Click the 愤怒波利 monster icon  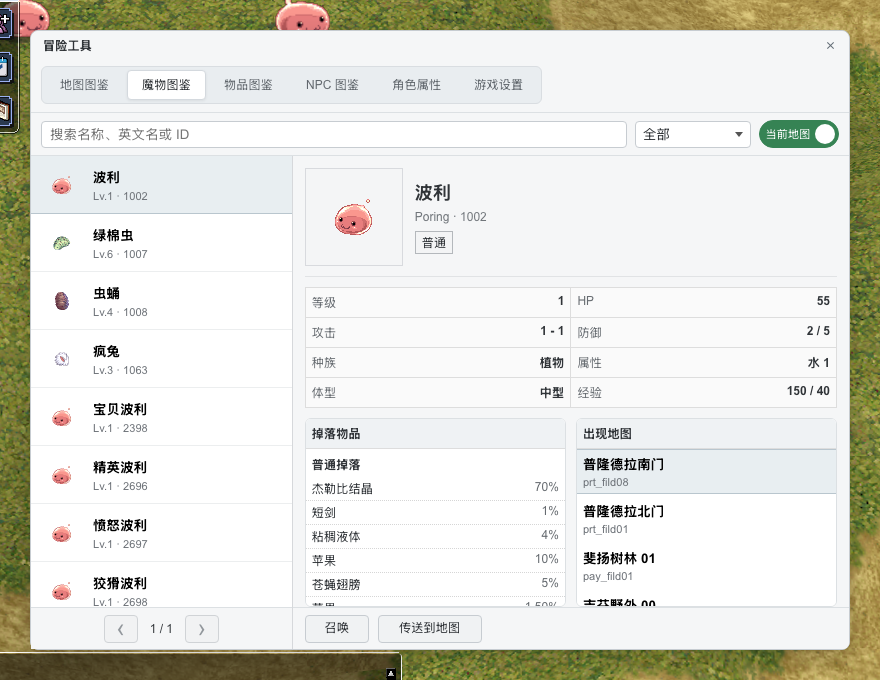[62, 532]
